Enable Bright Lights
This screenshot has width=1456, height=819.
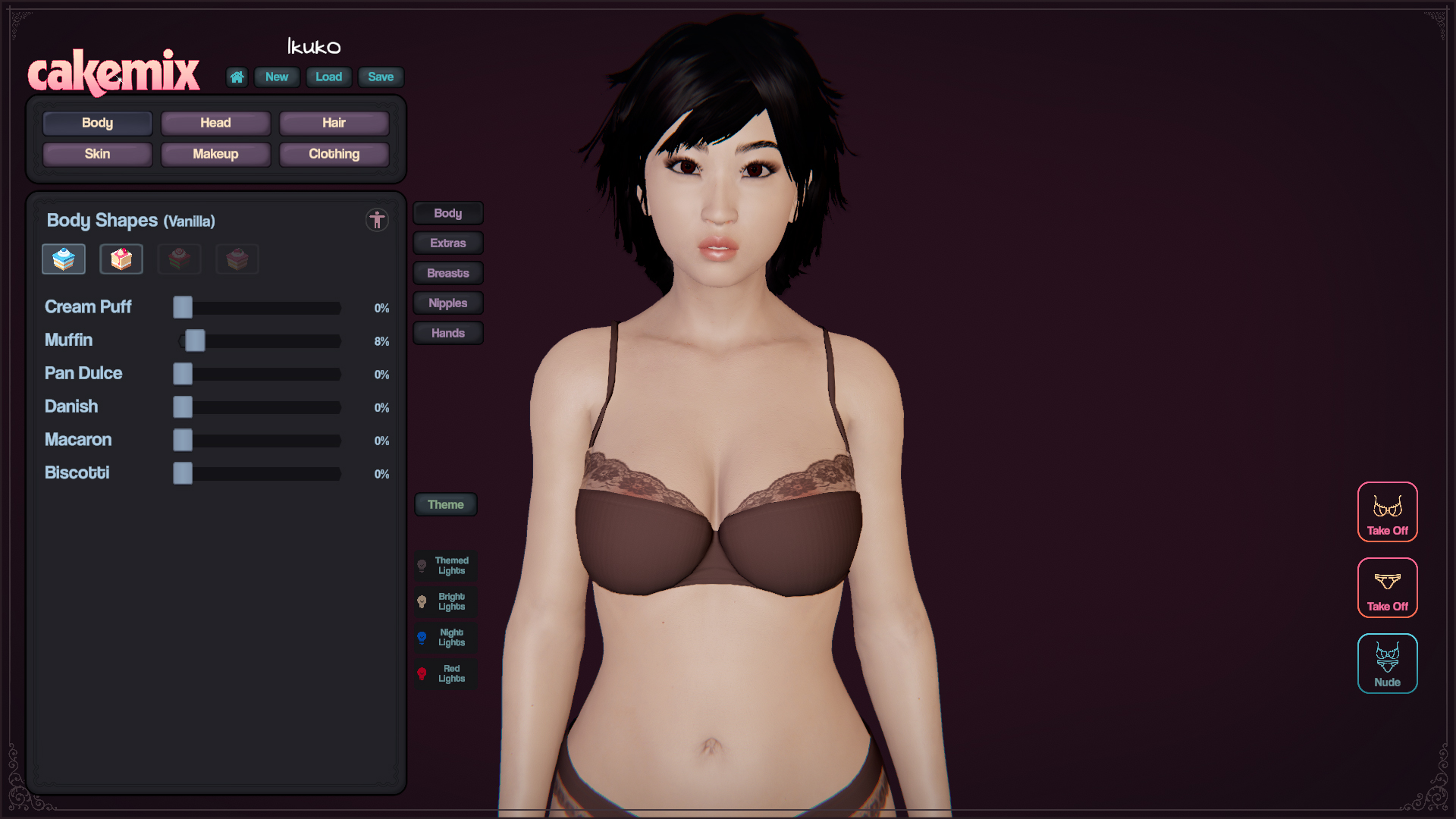(446, 601)
